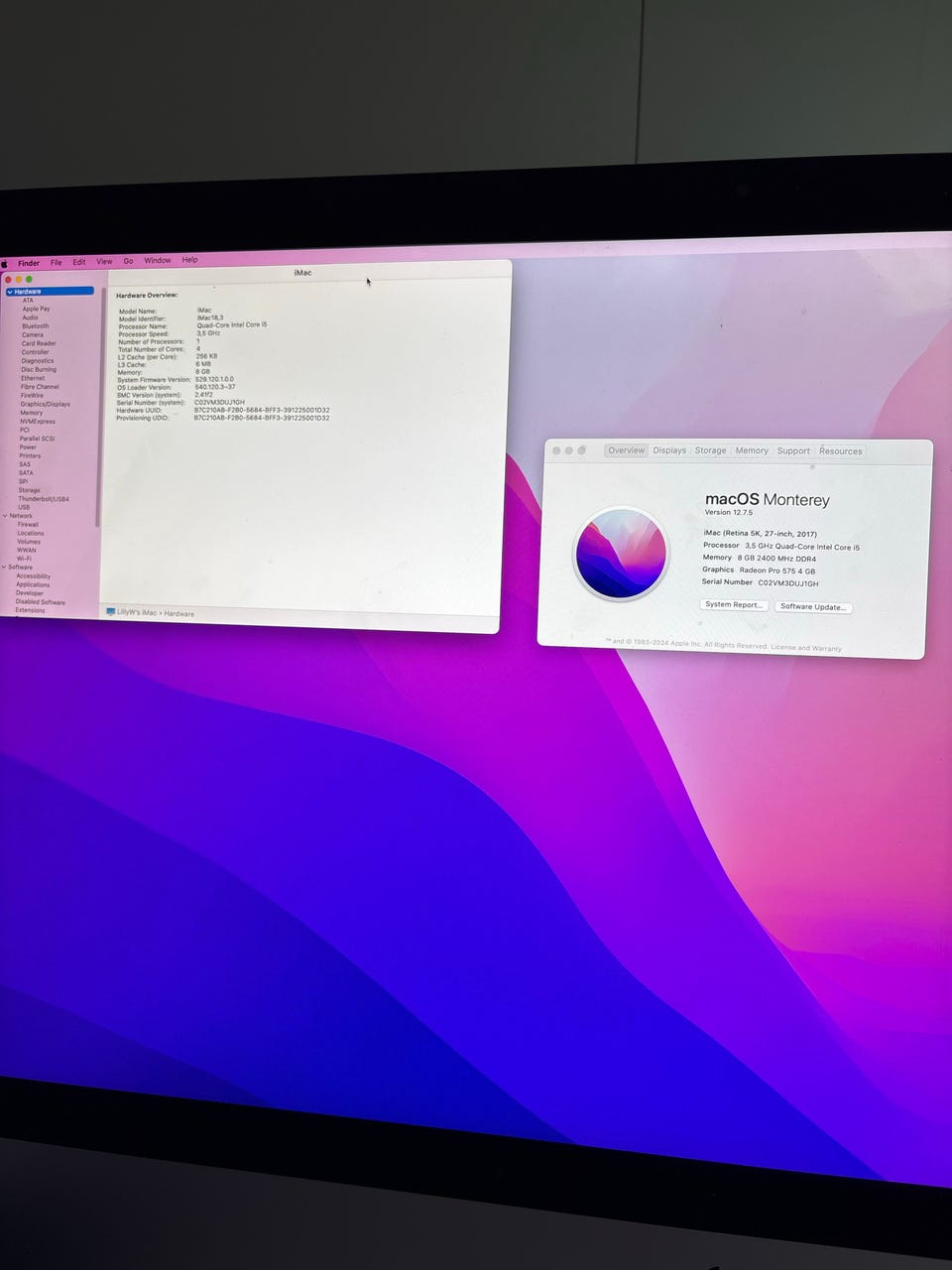Select Developer under Software

coord(30,593)
